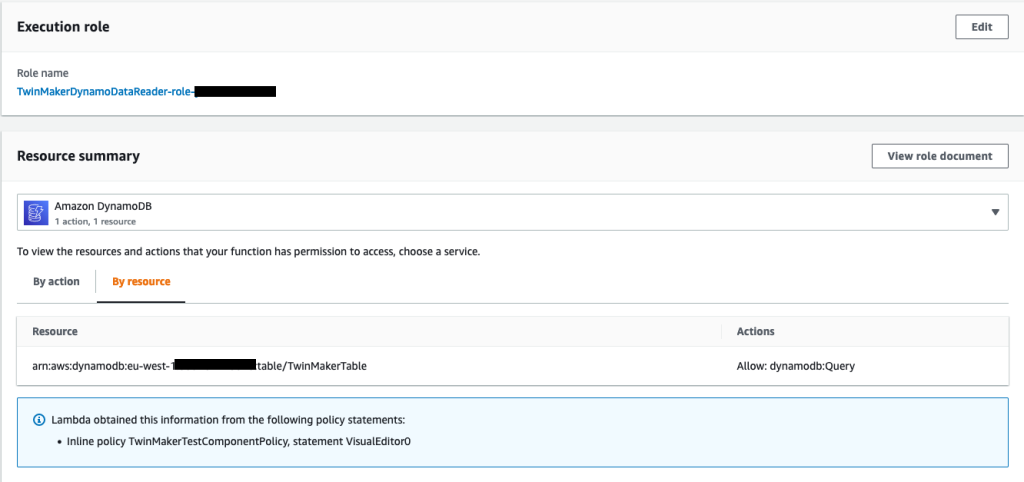Click the Resource summary heading
1024x482 pixels.
tap(78, 156)
